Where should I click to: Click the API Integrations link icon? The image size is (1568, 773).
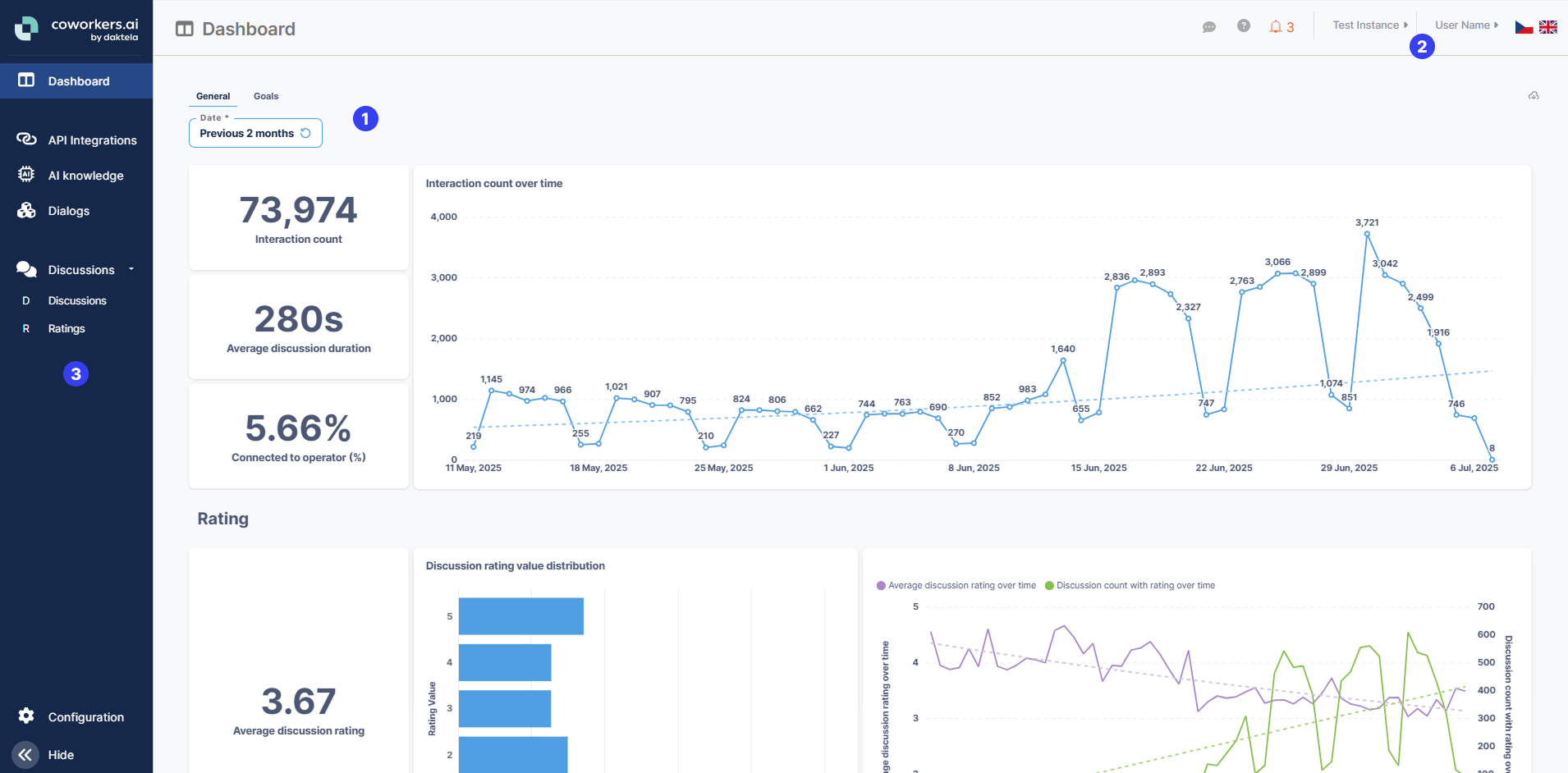[25, 140]
